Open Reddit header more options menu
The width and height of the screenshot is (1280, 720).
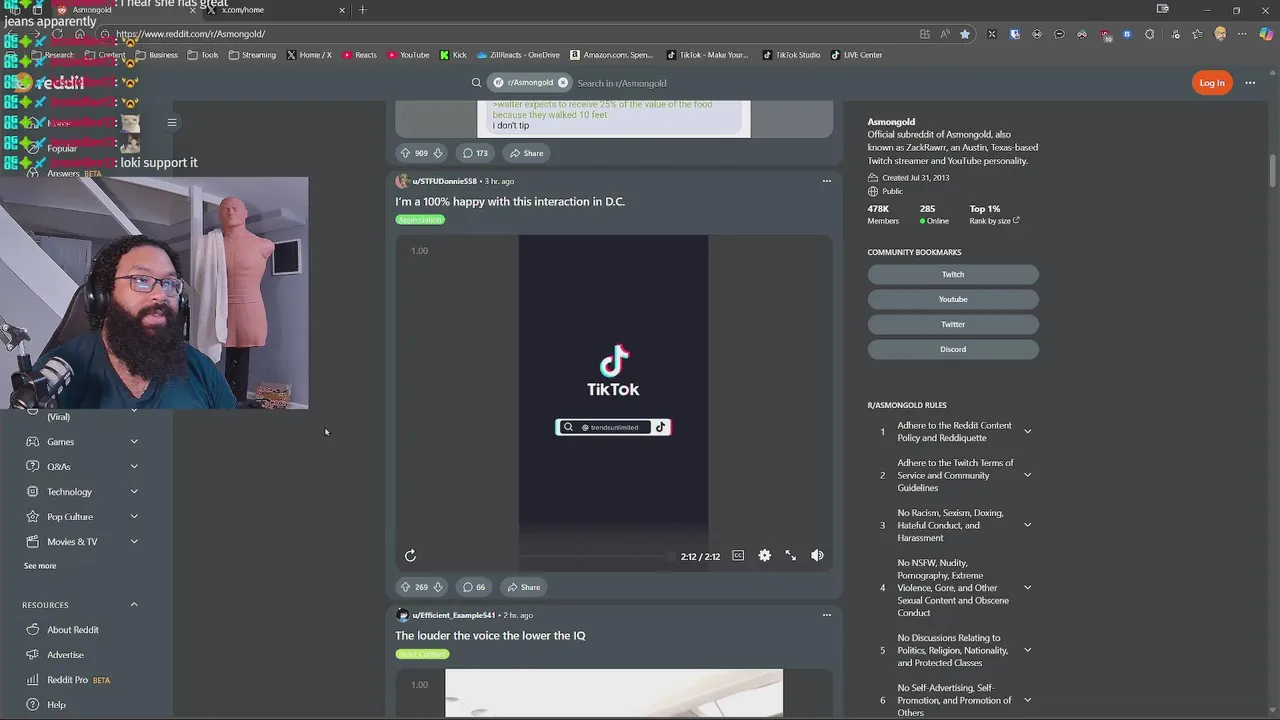[x=1250, y=83]
